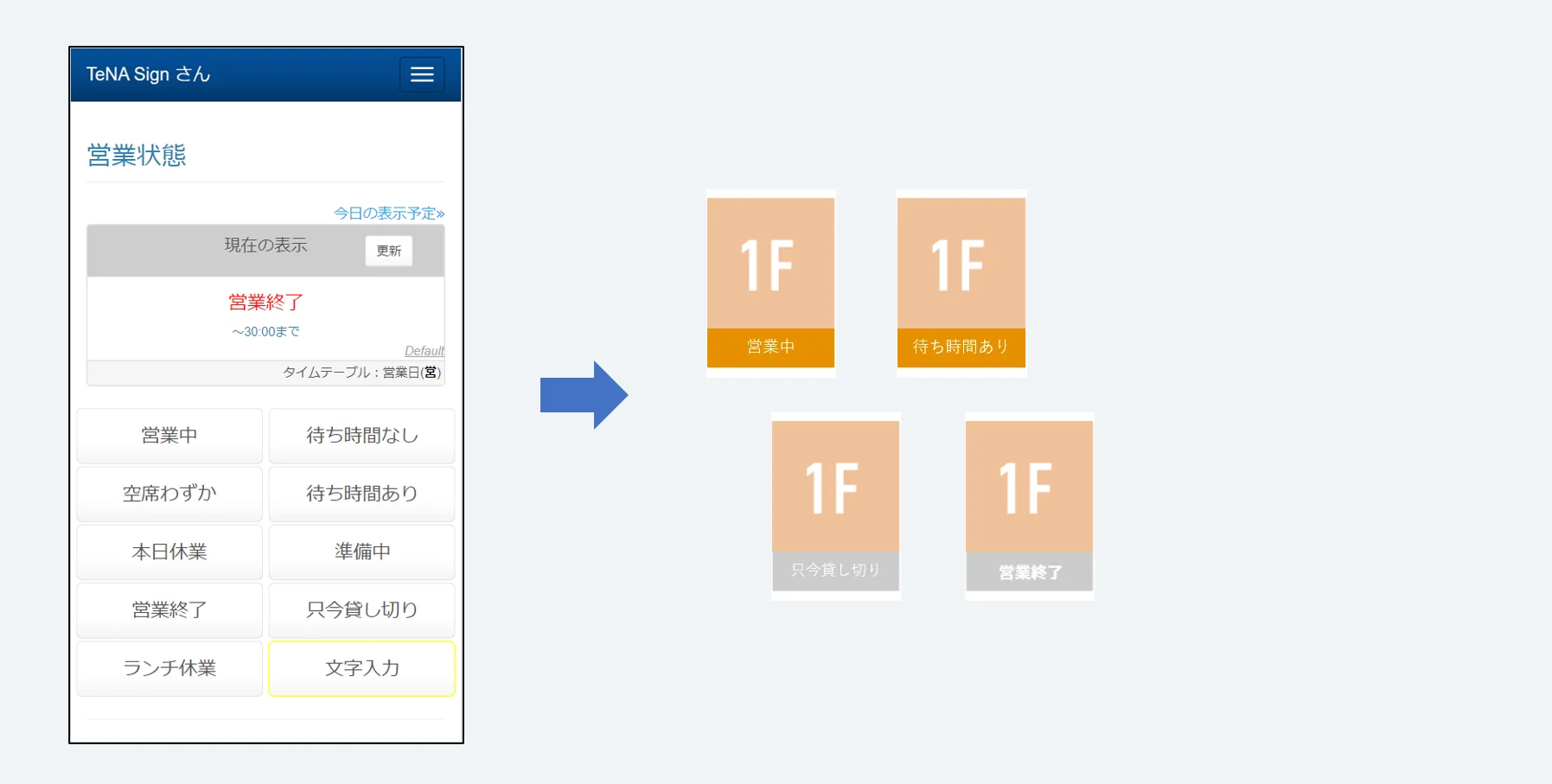Click the 更新 refresh button
The width and height of the screenshot is (1552, 784).
388,251
